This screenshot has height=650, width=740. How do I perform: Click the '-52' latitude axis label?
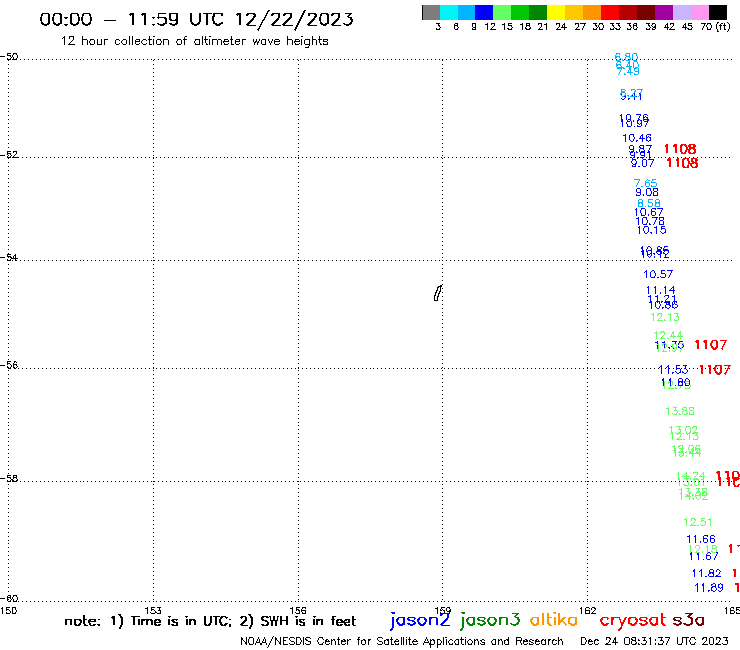[9, 155]
